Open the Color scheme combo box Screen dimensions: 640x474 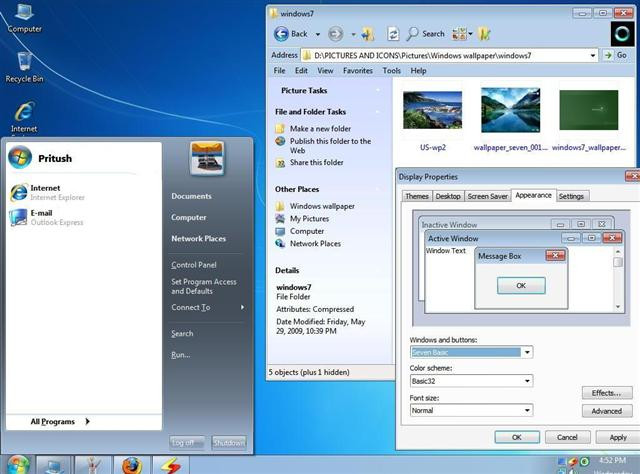(x=471, y=381)
